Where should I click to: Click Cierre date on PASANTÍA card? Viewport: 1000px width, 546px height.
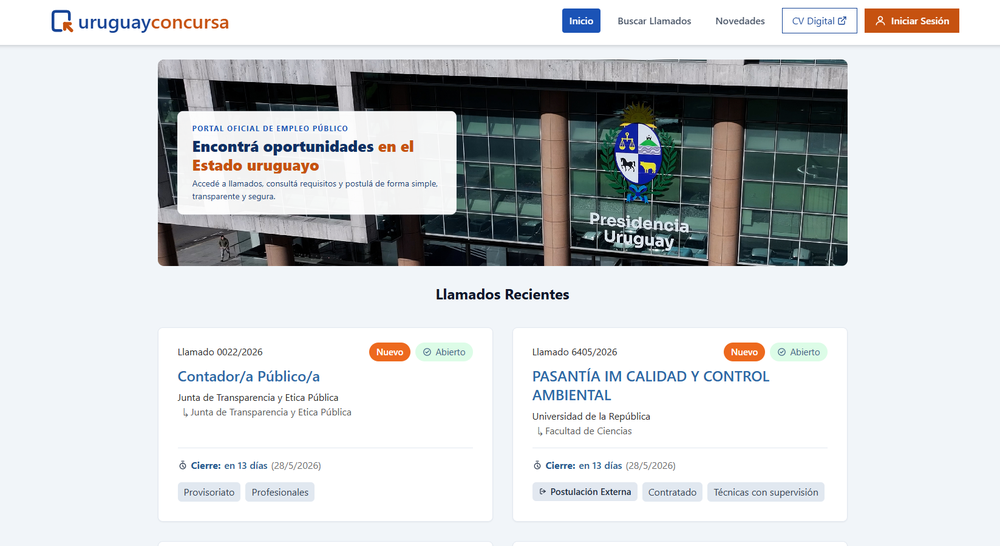coord(651,466)
